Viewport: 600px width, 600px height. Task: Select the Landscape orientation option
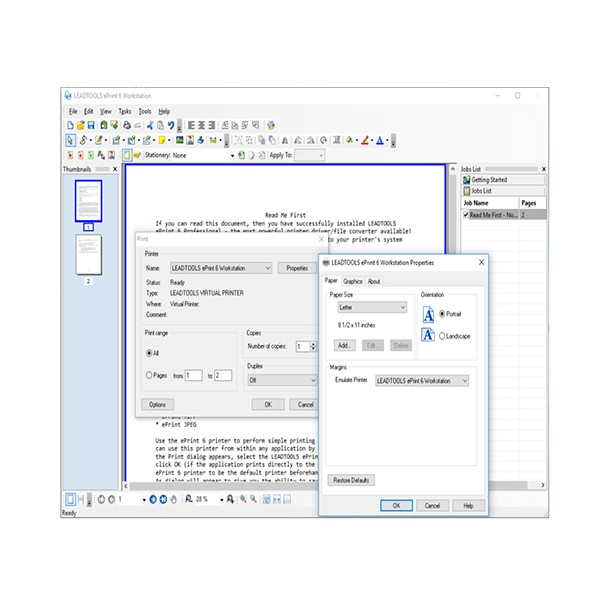pos(443,336)
